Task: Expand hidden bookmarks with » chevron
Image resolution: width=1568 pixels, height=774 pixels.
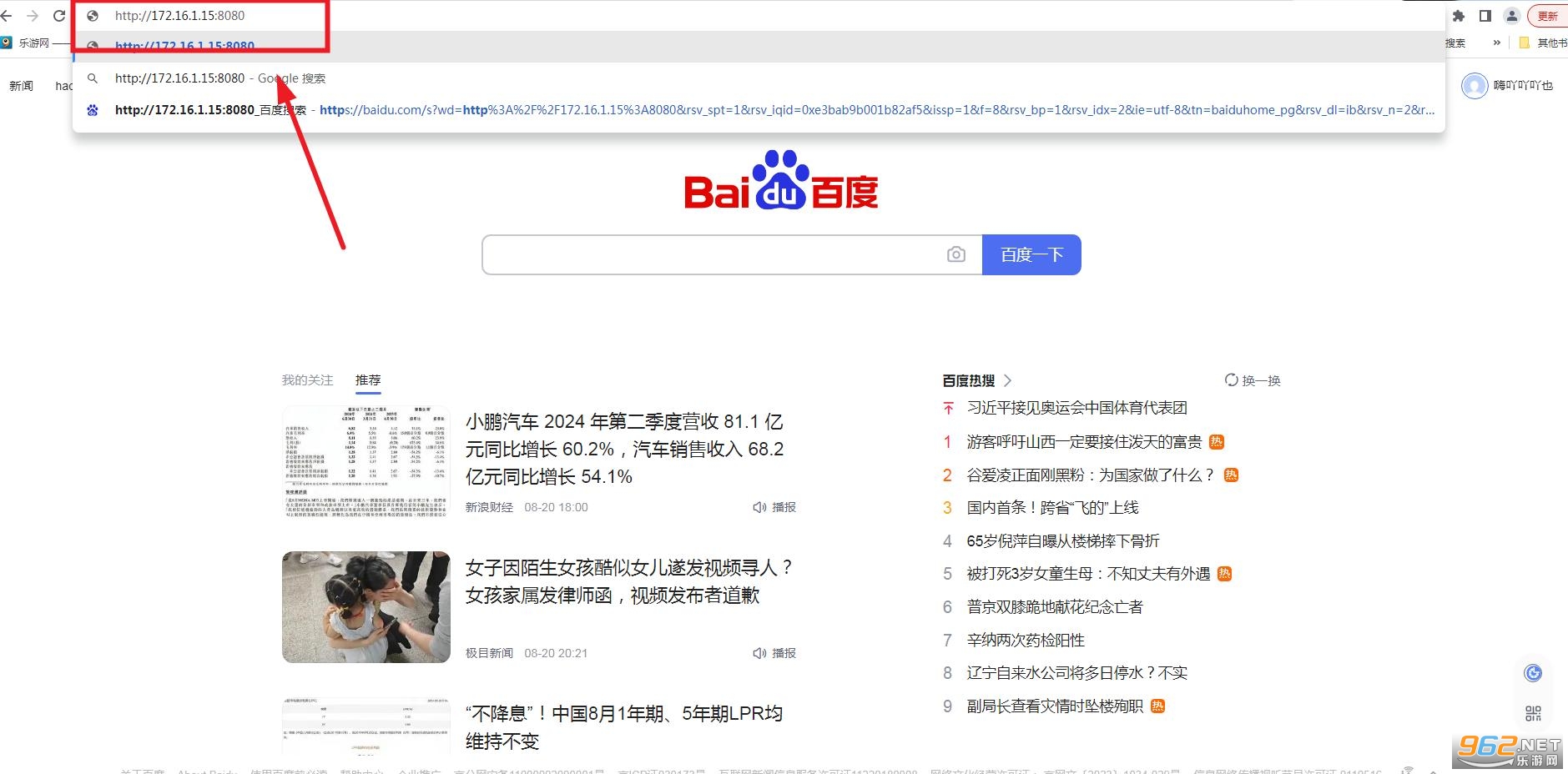Action: coord(1496,43)
